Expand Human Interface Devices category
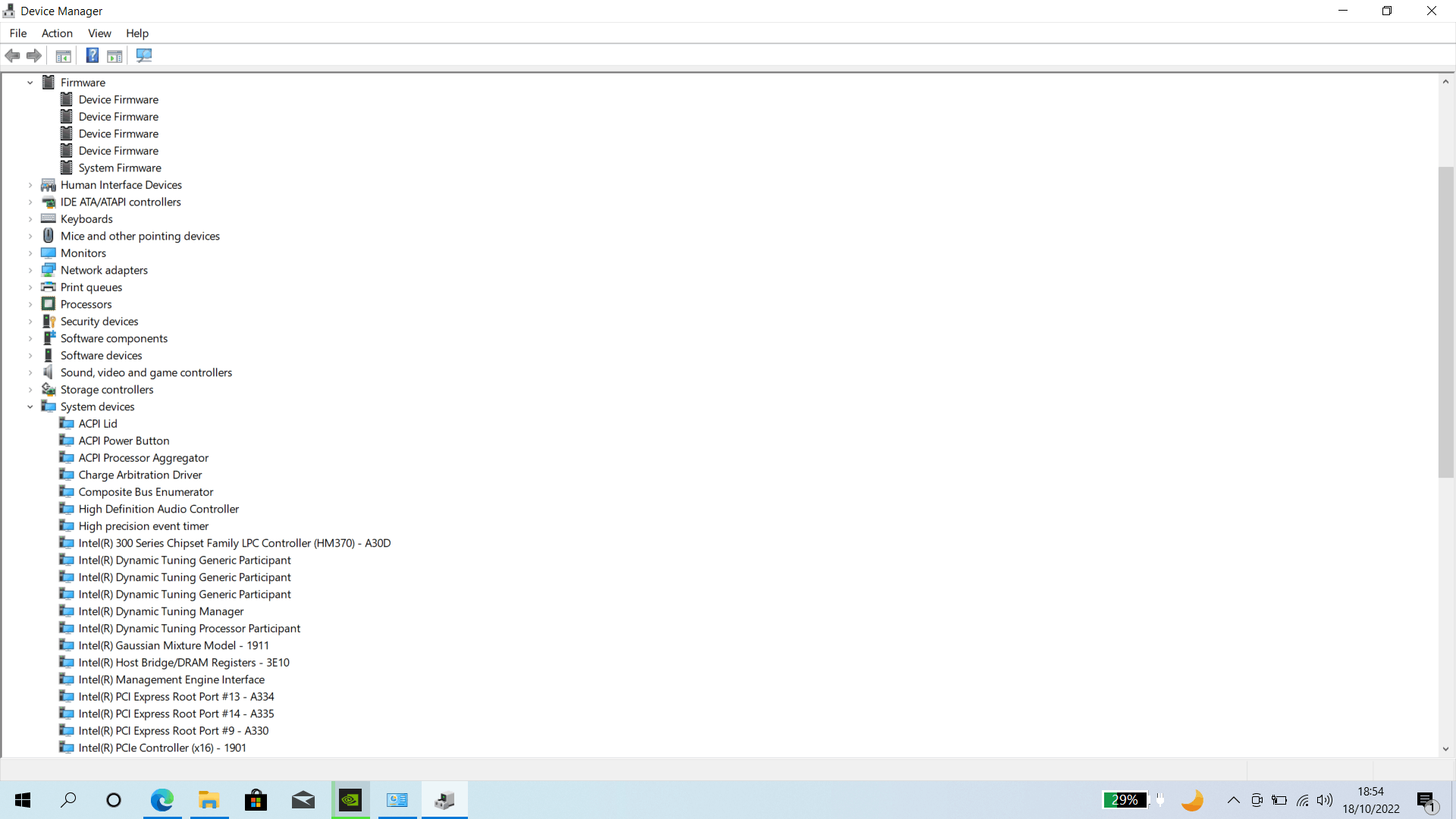This screenshot has width=1456, height=819. click(x=30, y=184)
